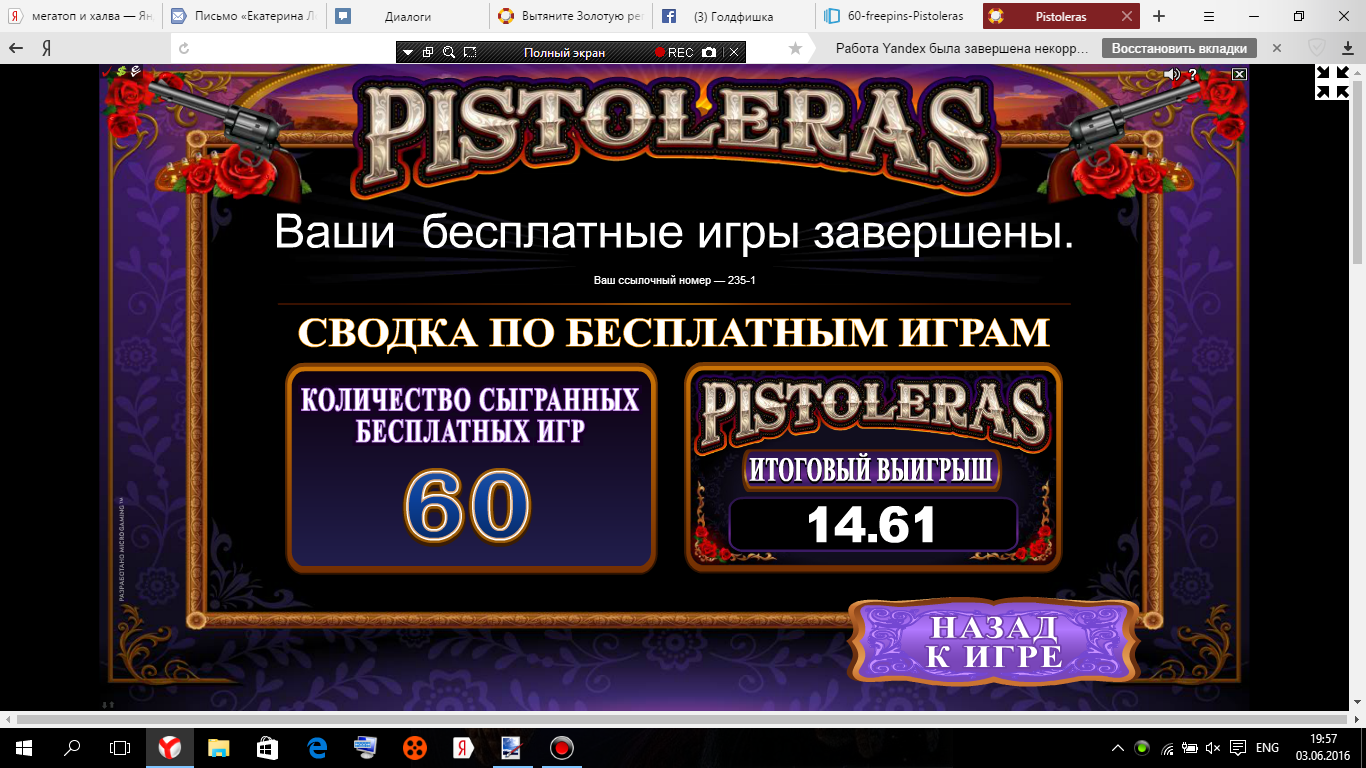Screen dimensions: 1366x768
Task: Click the free games count 60
Action: [x=467, y=506]
